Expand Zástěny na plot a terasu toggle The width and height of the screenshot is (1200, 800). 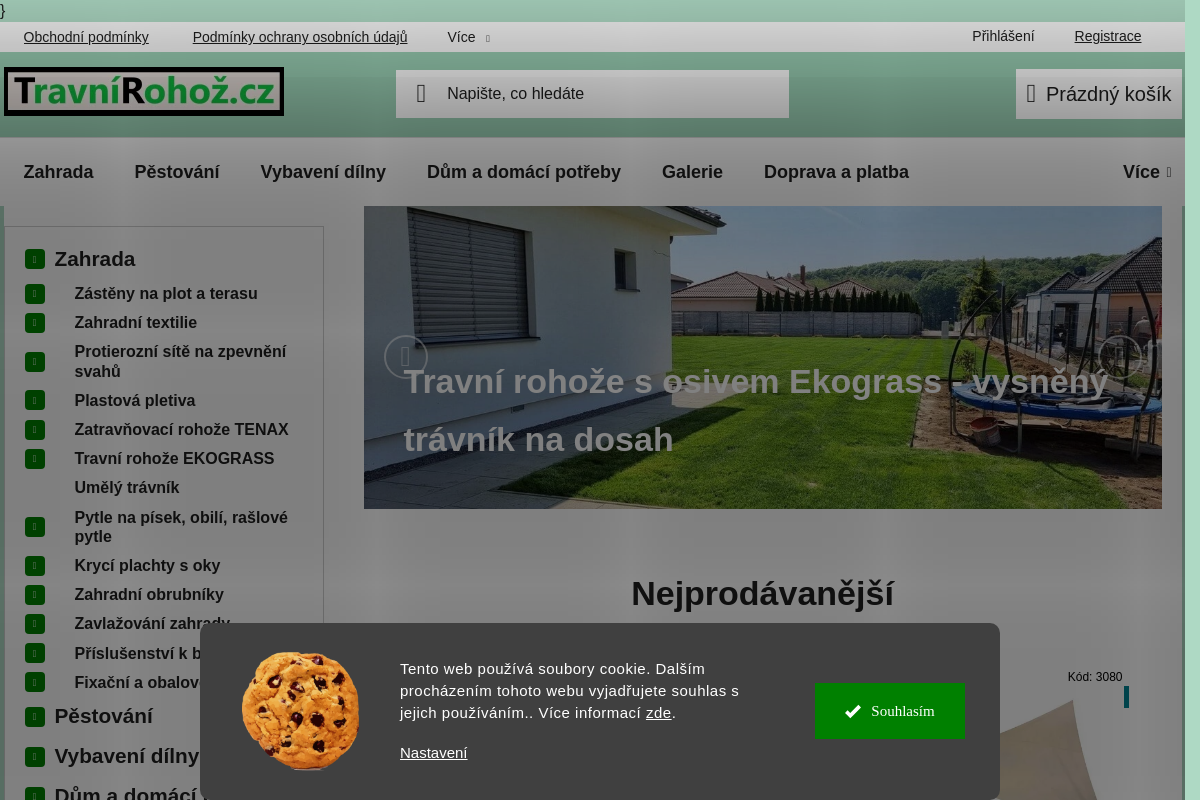tap(35, 294)
